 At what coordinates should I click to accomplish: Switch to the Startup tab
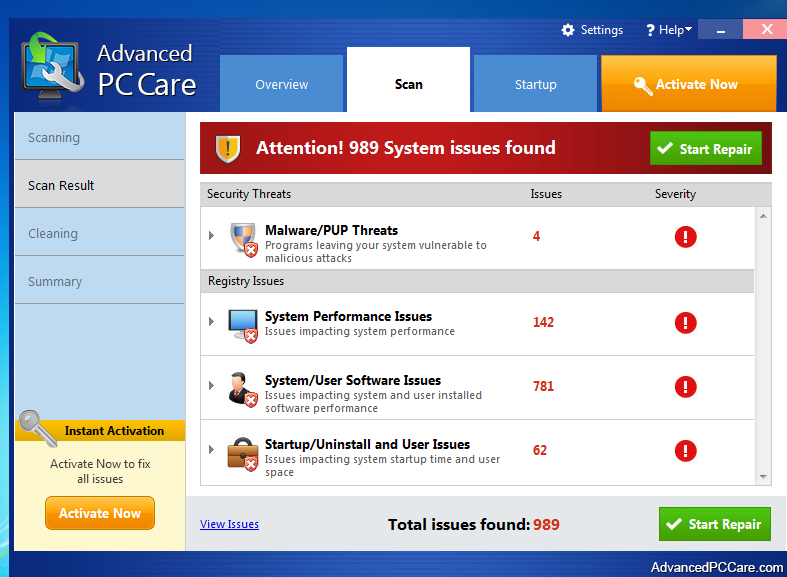[x=535, y=85]
